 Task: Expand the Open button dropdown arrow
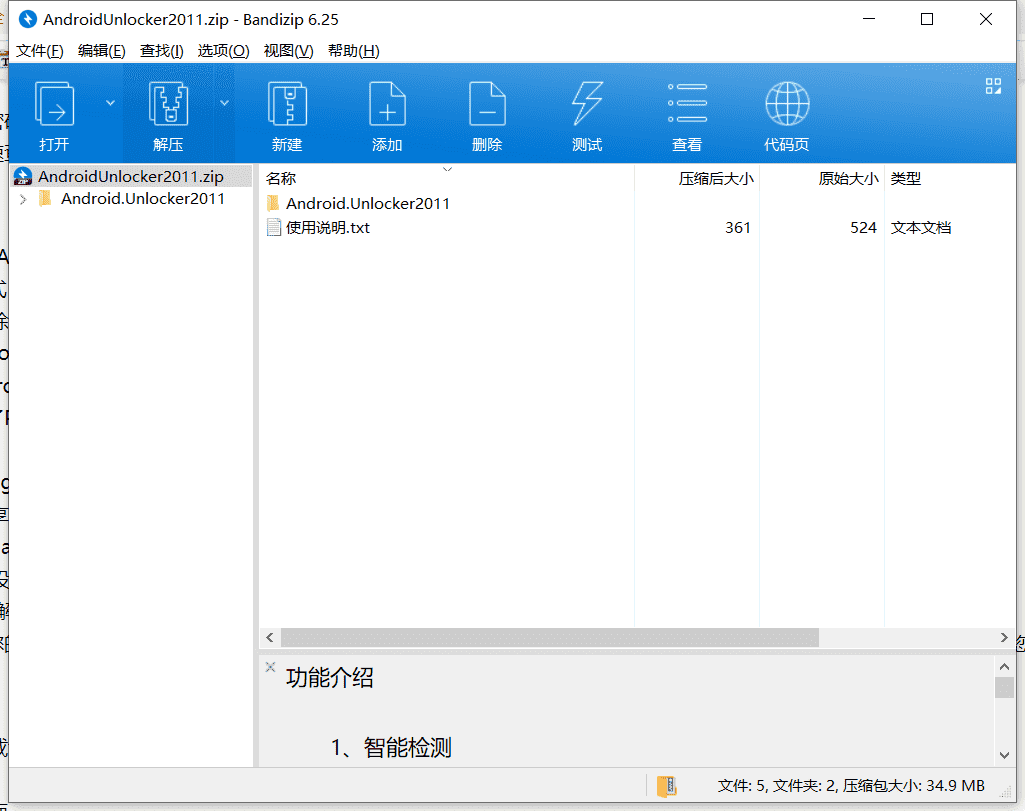tap(110, 103)
